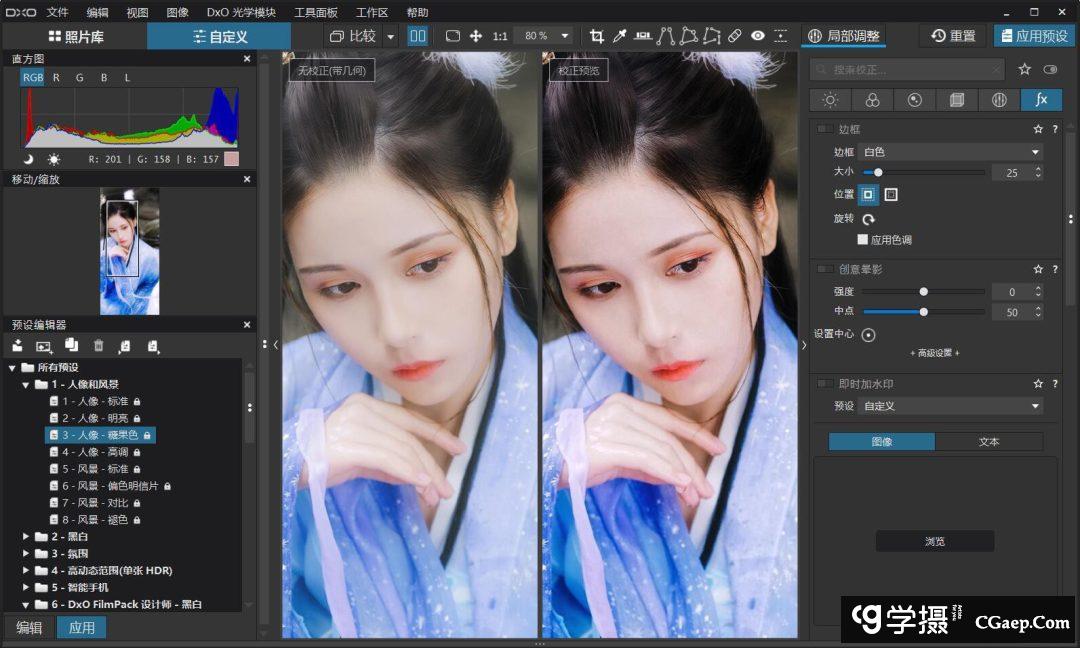Viewport: 1080px width, 648px height.
Task: Open the 边框 color dropdown showing 白色
Action: (x=951, y=152)
